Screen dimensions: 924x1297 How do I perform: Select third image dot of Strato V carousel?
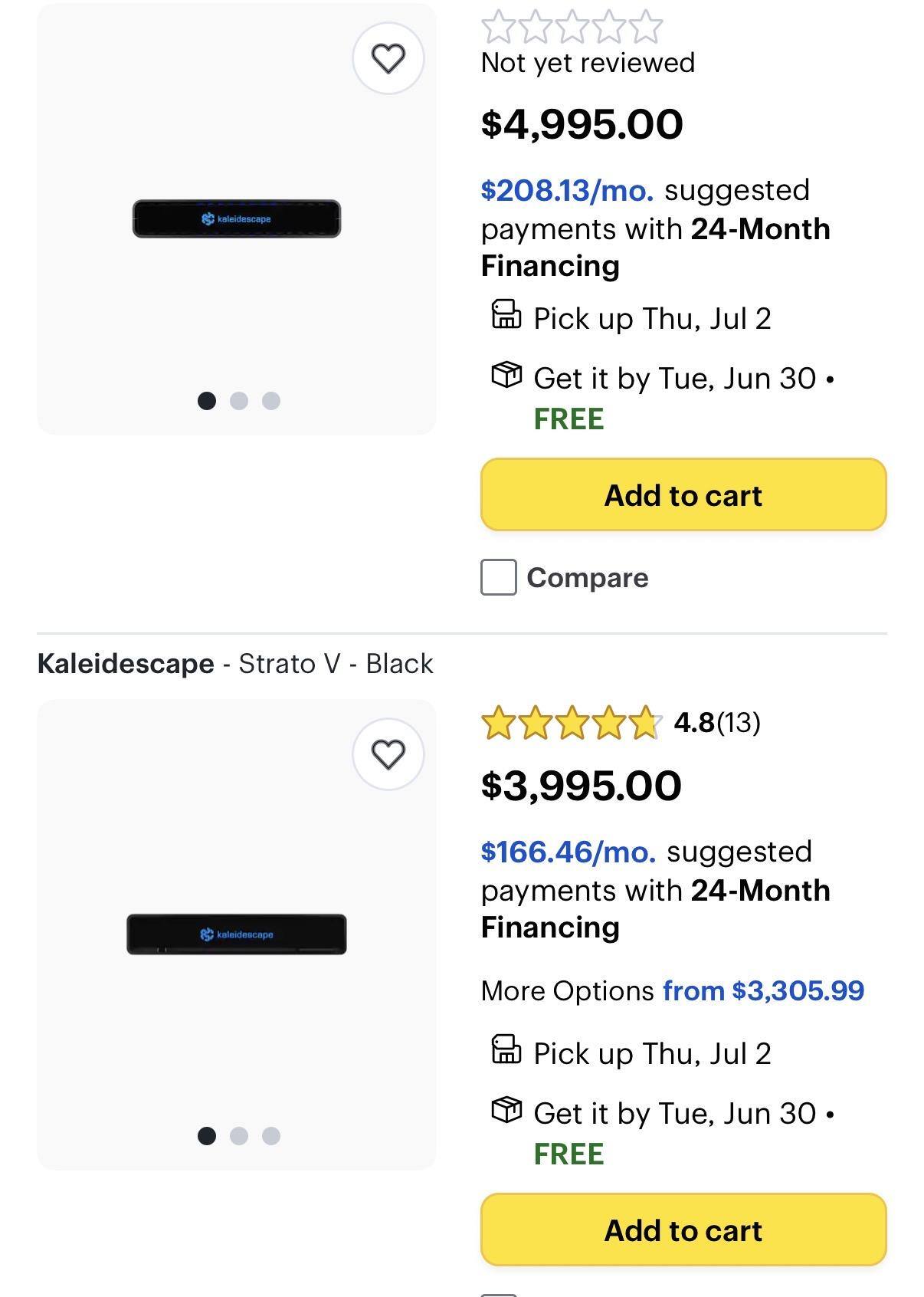271,1136
